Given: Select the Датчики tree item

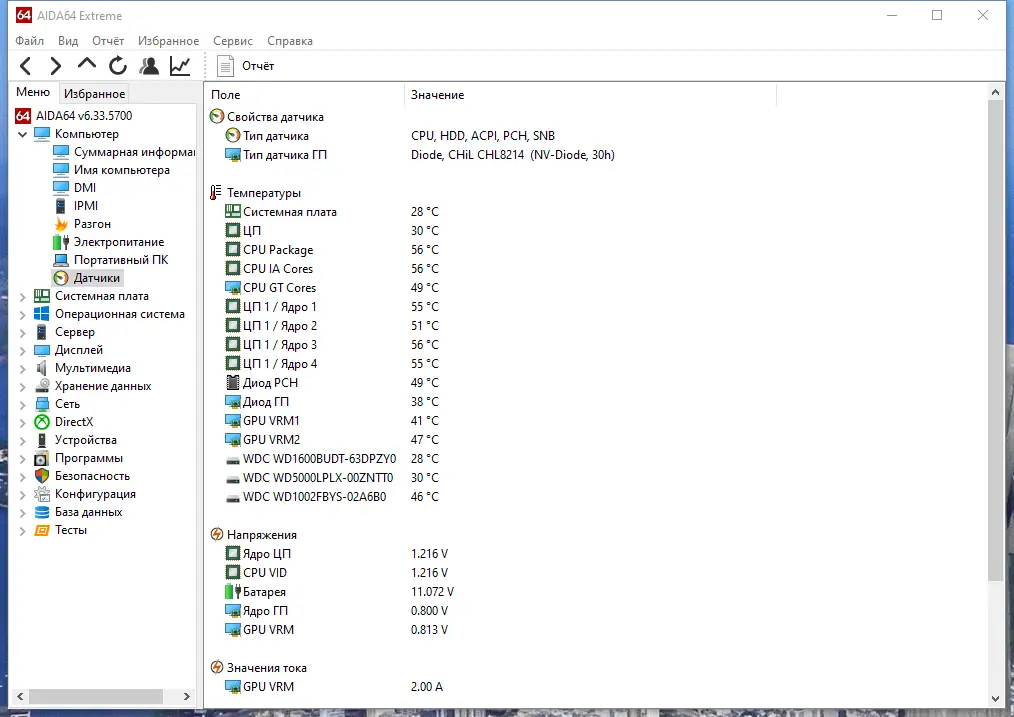Looking at the screenshot, I should [96, 278].
